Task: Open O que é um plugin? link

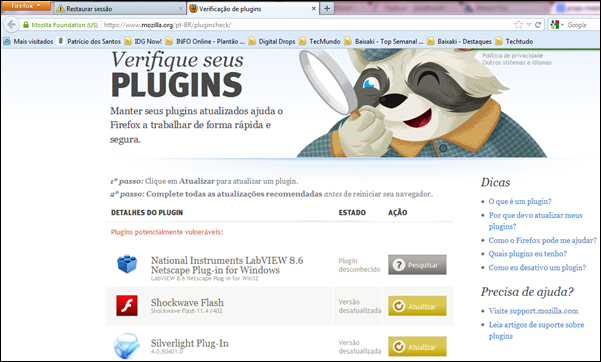Action: (520, 201)
